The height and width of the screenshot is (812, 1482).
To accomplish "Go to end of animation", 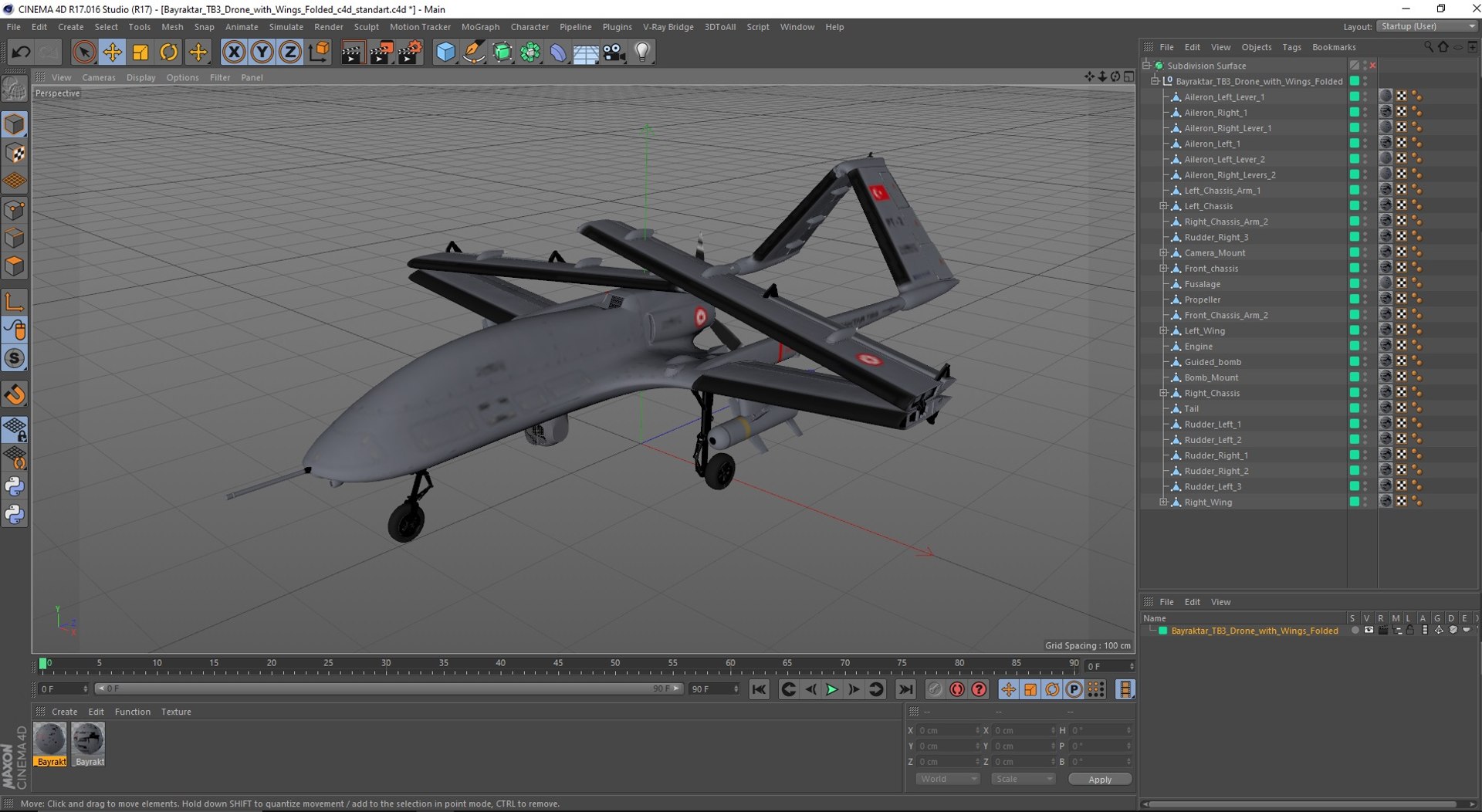I will point(905,689).
